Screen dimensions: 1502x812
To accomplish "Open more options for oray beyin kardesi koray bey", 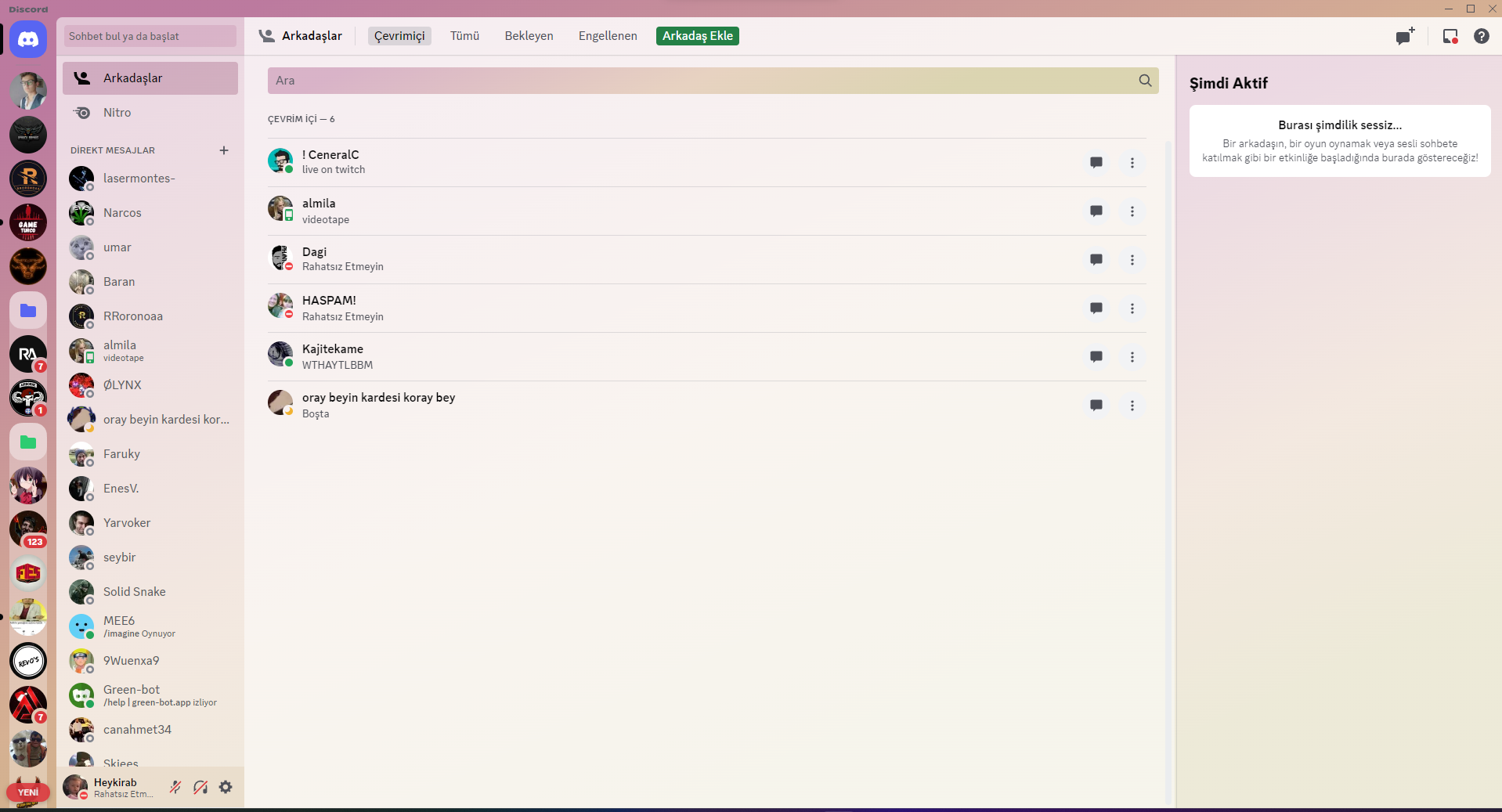I will (x=1132, y=406).
